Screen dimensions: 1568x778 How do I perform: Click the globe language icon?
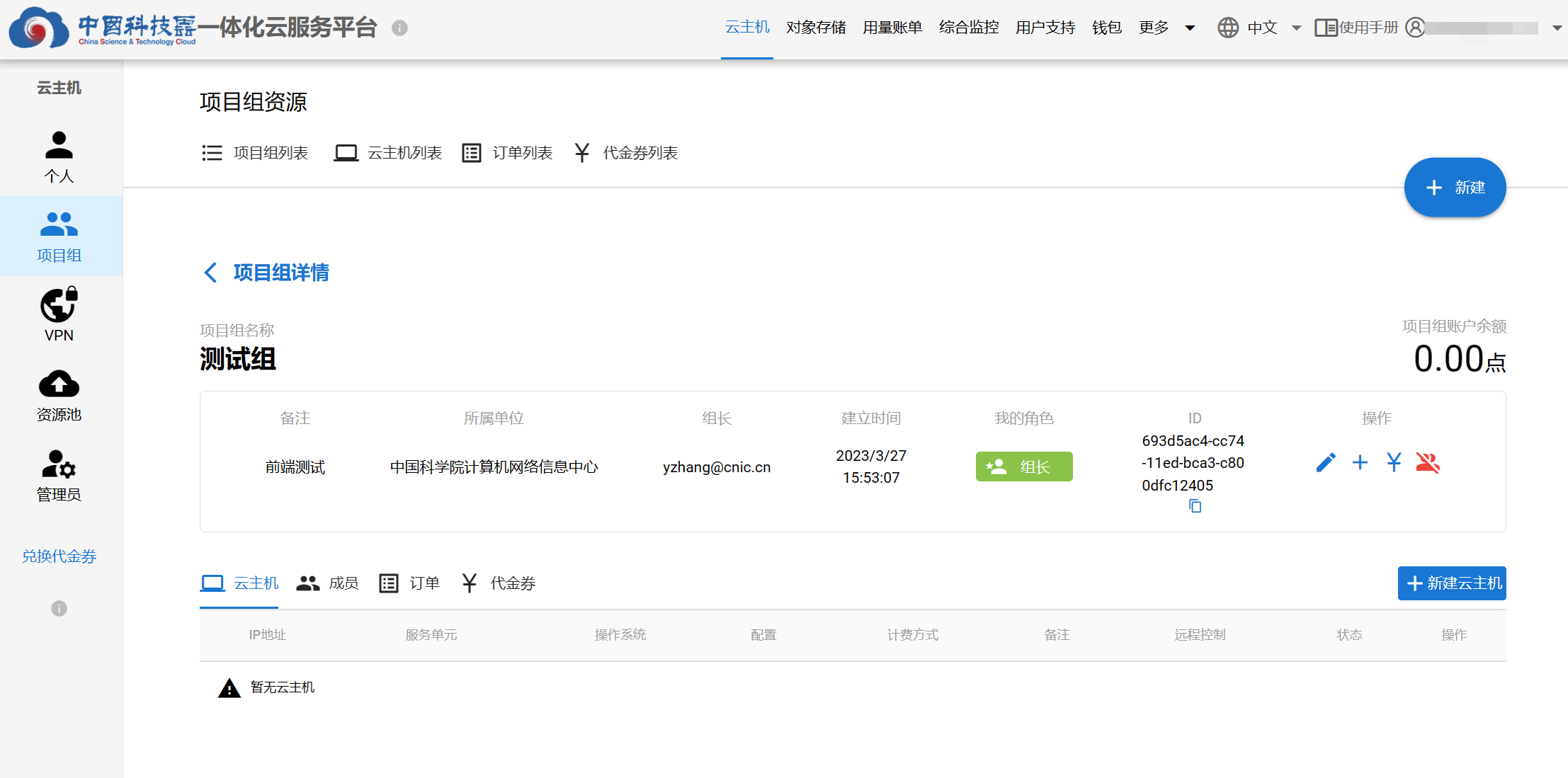pyautogui.click(x=1228, y=28)
